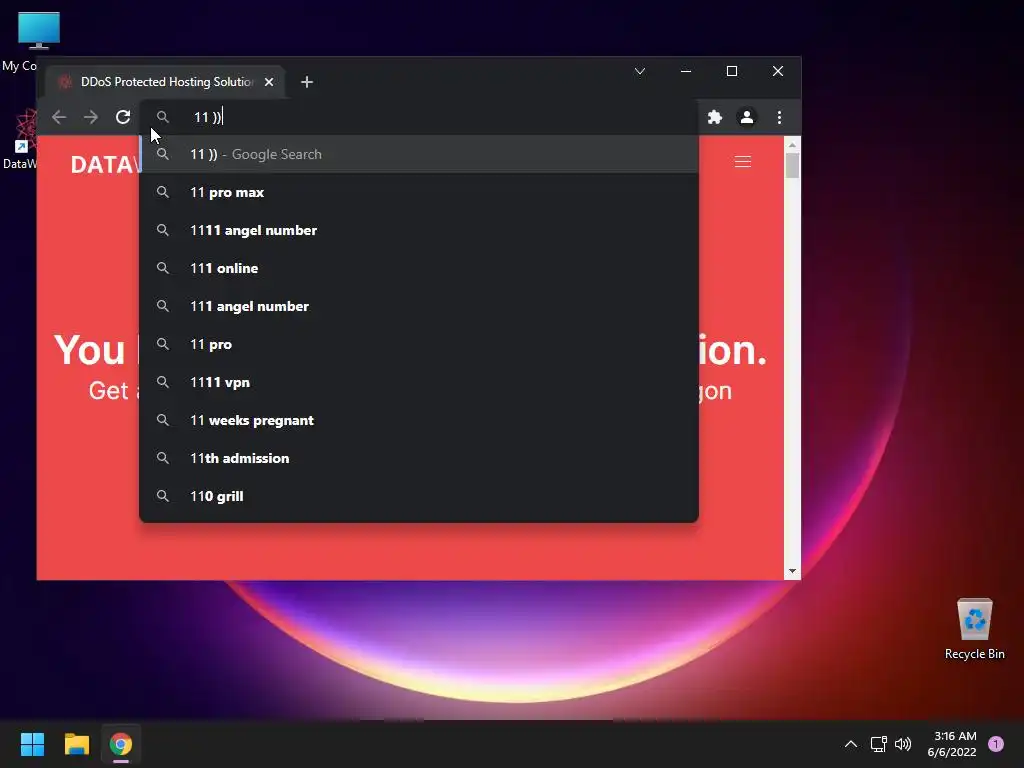Open the Windows Start menu

tap(32, 744)
